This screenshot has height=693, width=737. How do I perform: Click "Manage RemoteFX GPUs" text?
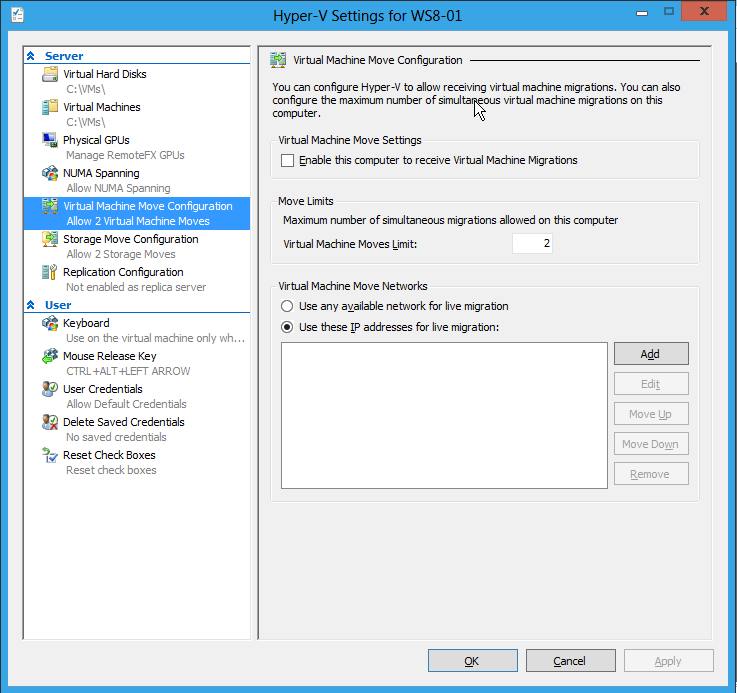tap(125, 155)
